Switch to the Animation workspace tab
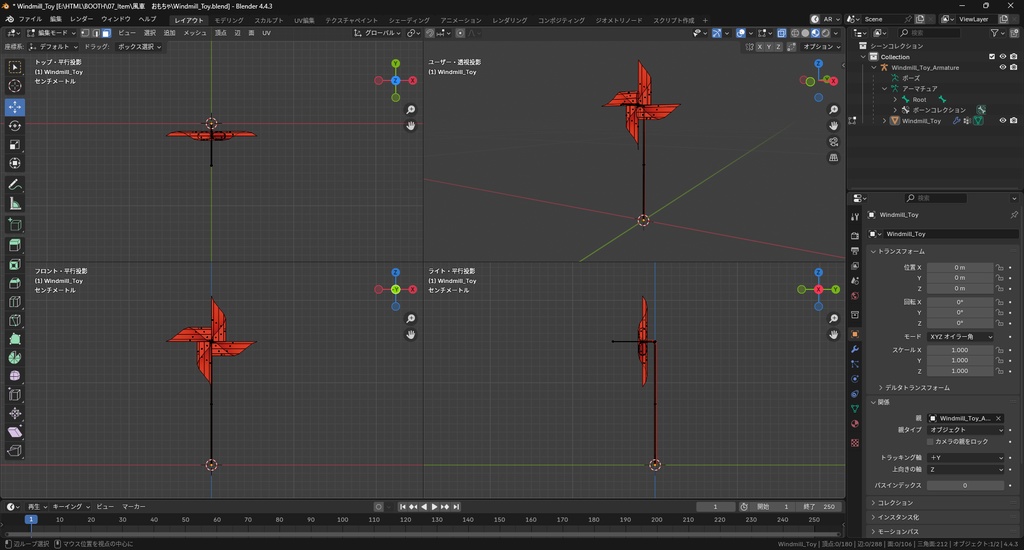 (x=460, y=20)
